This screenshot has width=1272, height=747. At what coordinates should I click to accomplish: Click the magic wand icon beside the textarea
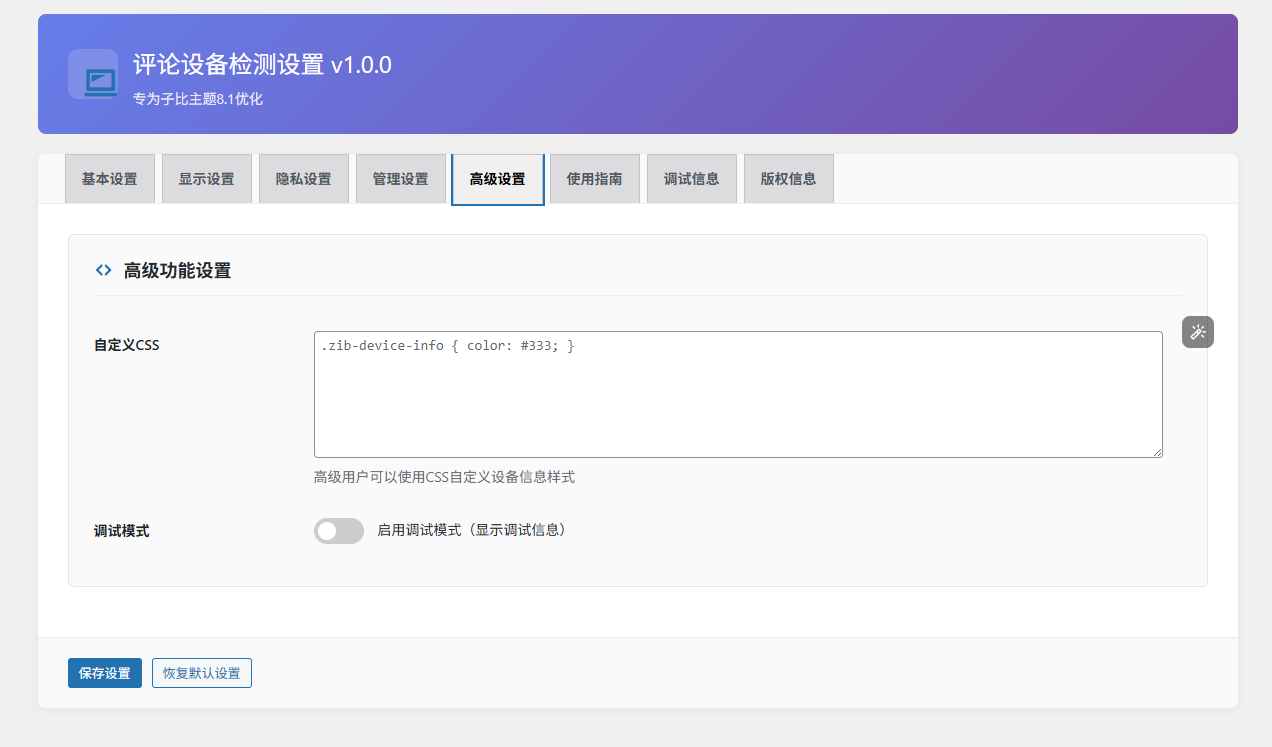[1197, 332]
